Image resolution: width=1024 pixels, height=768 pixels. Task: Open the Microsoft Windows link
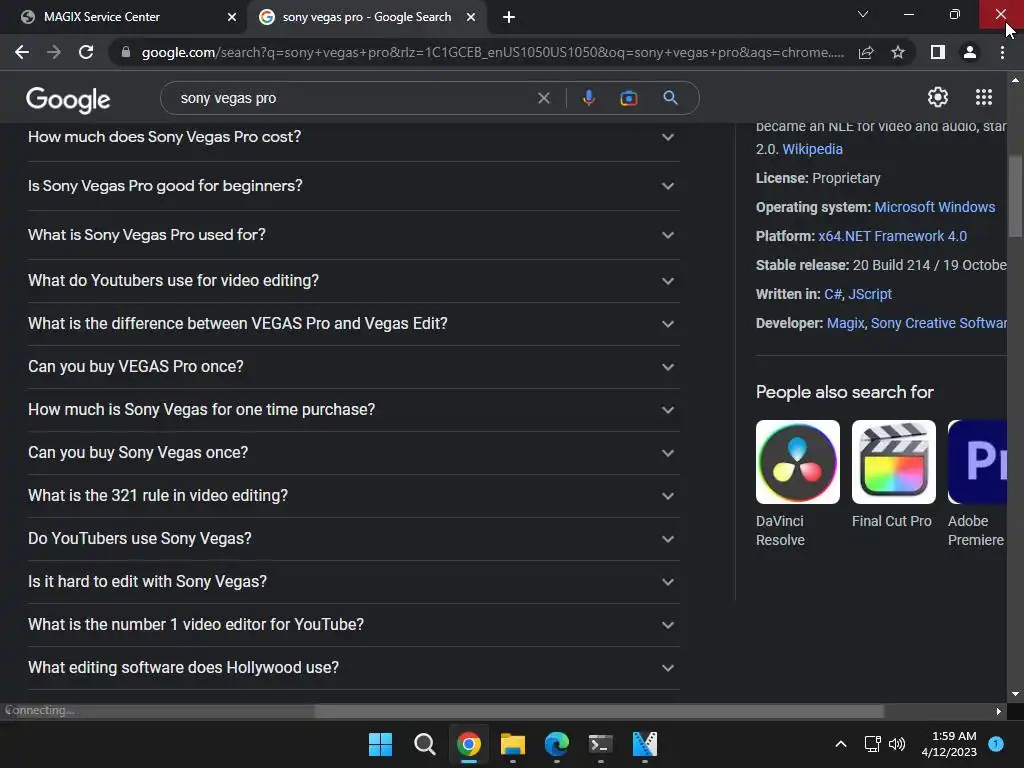pos(935,207)
